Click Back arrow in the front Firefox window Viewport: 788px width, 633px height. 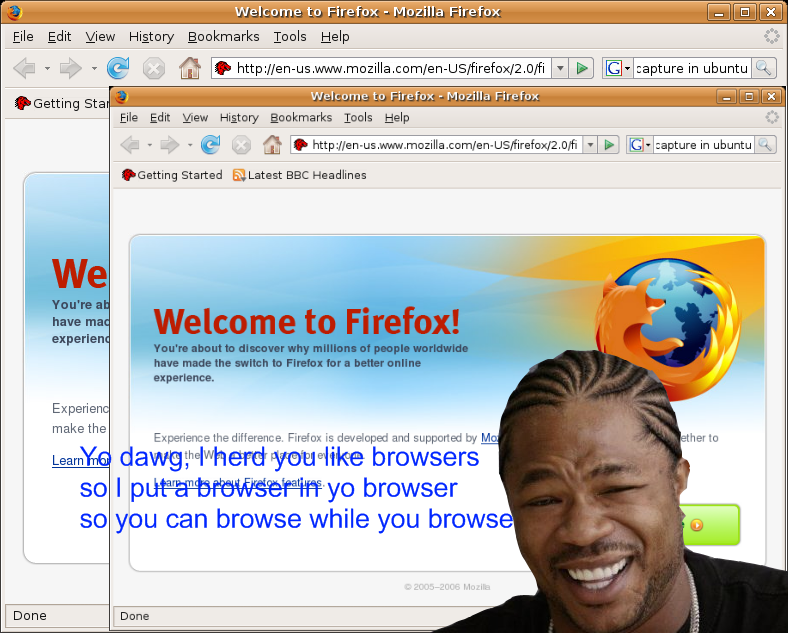click(131, 145)
